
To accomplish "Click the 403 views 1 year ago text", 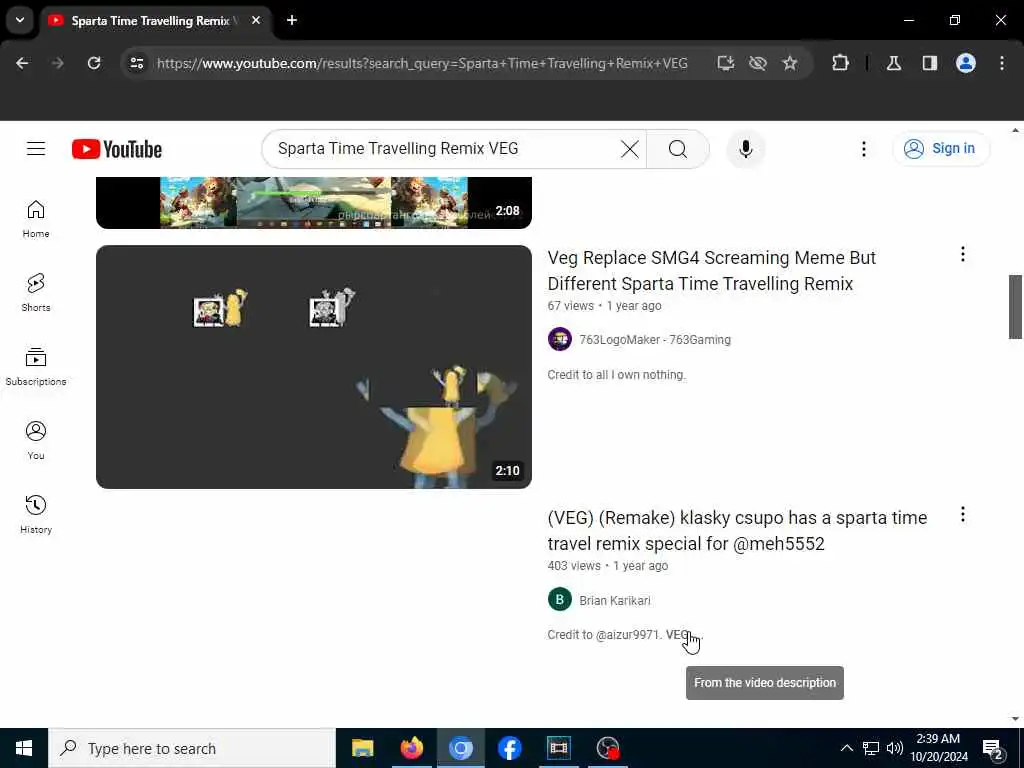I will 607,566.
